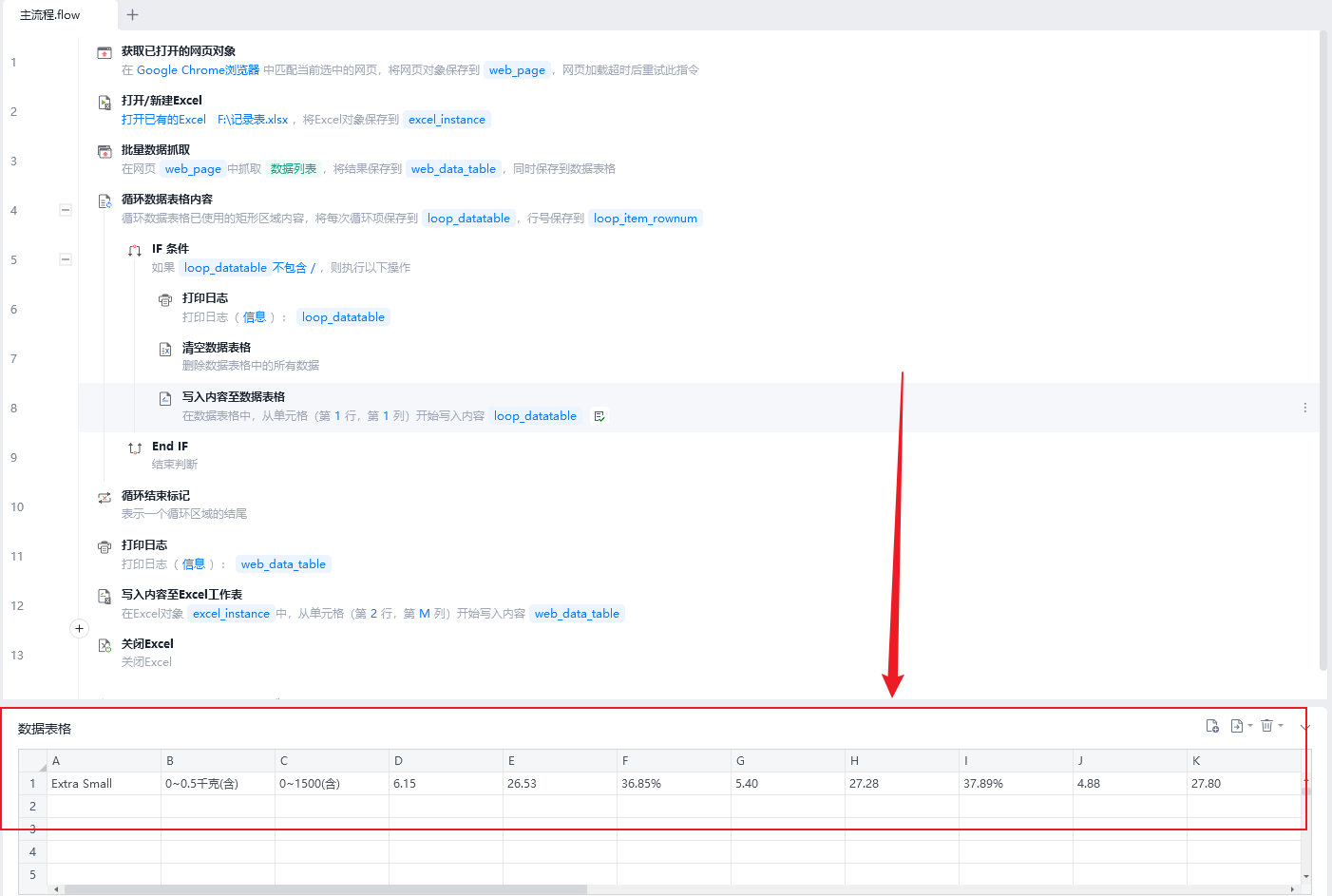Click 打开已有的Excel link on line 2

pyautogui.click(x=163, y=120)
